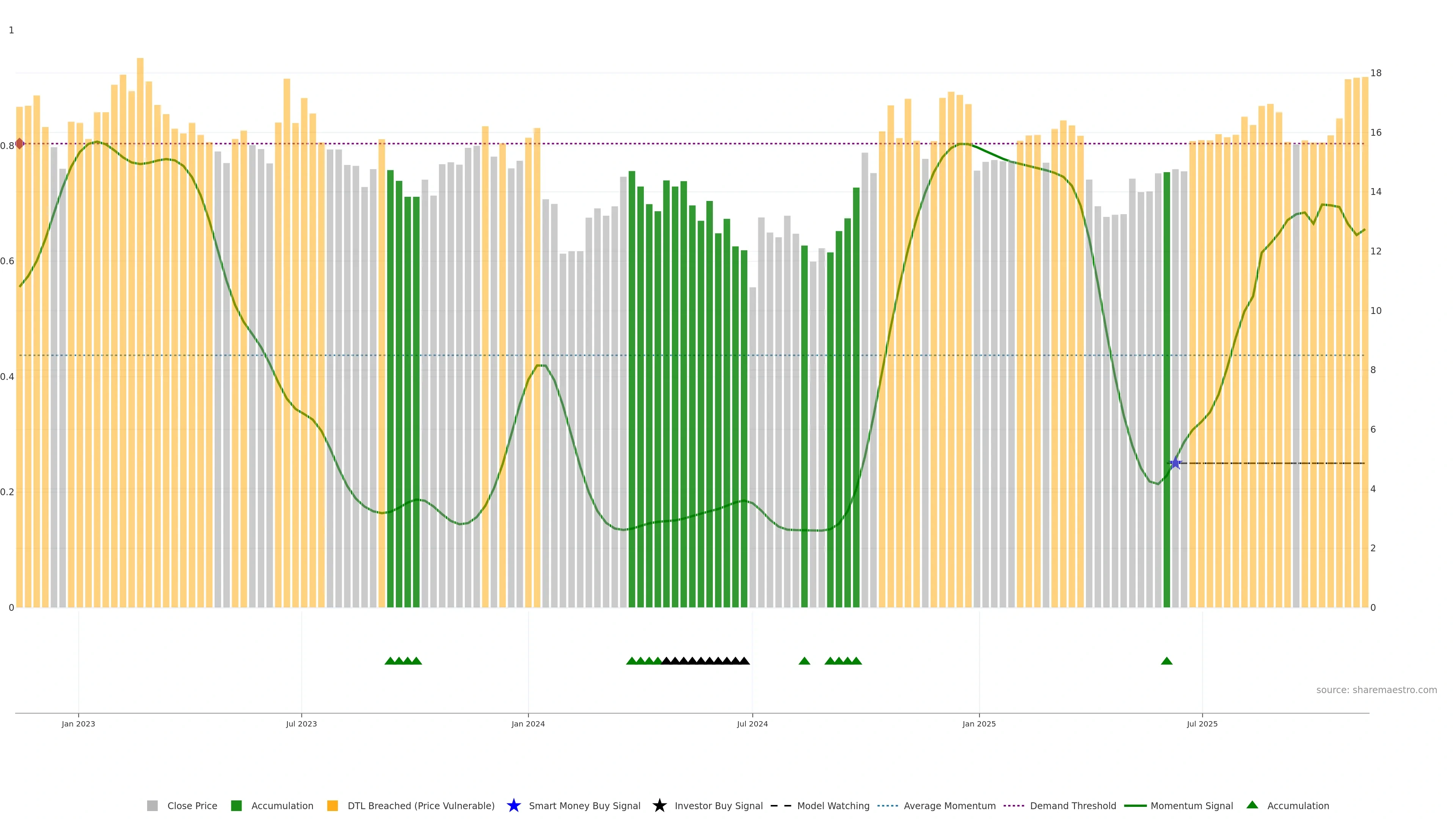The width and height of the screenshot is (1456, 819).
Task: Click the Jul 2024 axis label
Action: coord(752,724)
